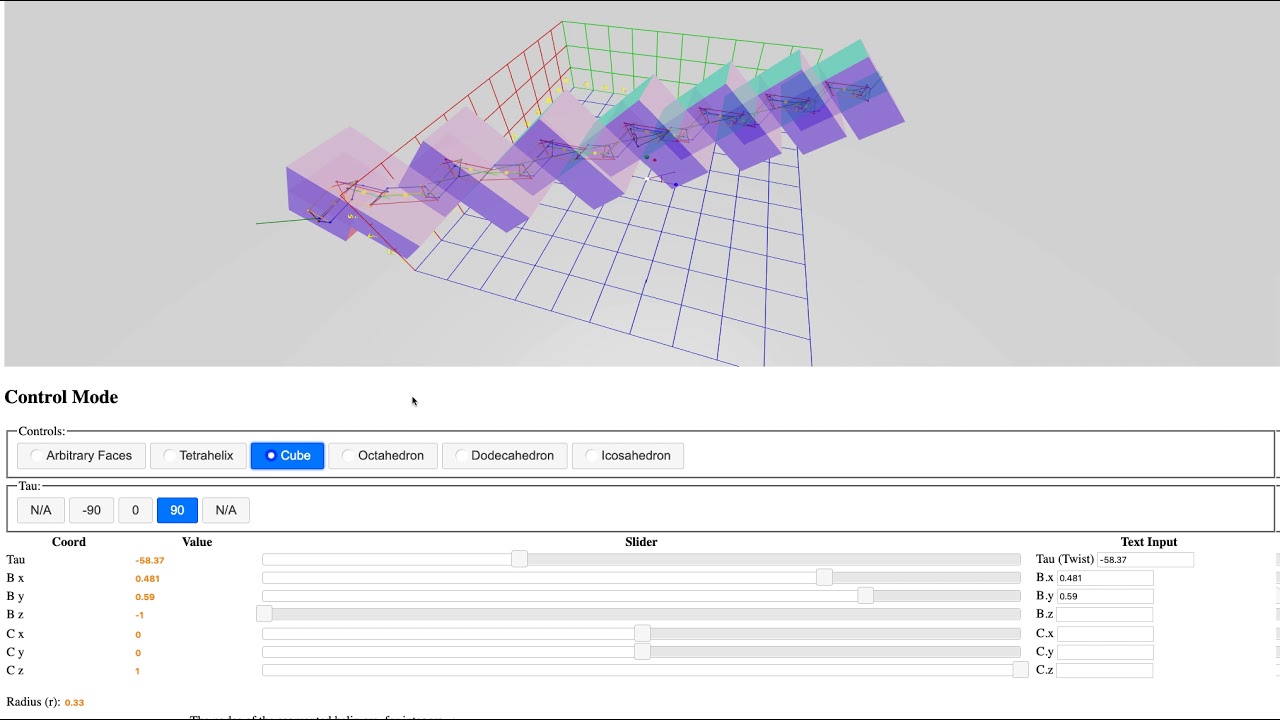
Task: Focus the Tau (Twist) text input
Action: (x=1144, y=560)
